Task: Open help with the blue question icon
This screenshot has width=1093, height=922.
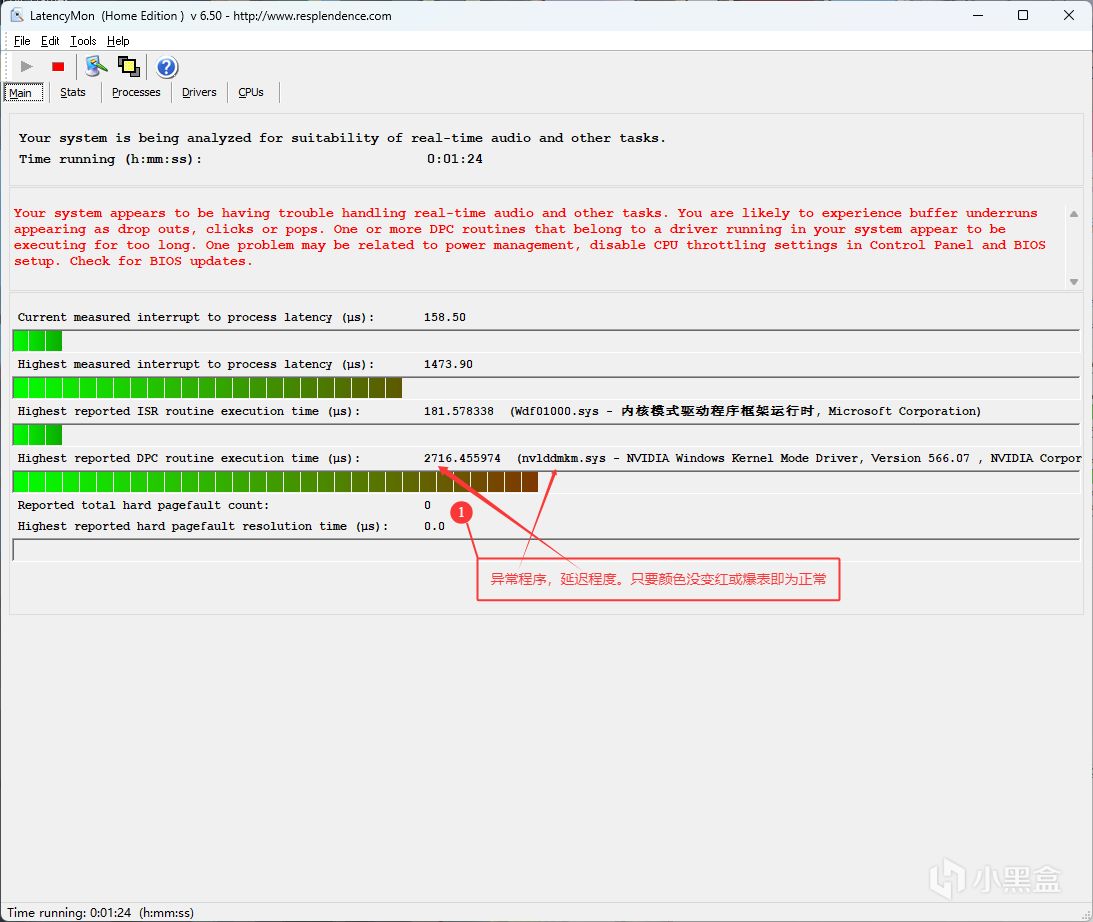Action: [x=167, y=67]
